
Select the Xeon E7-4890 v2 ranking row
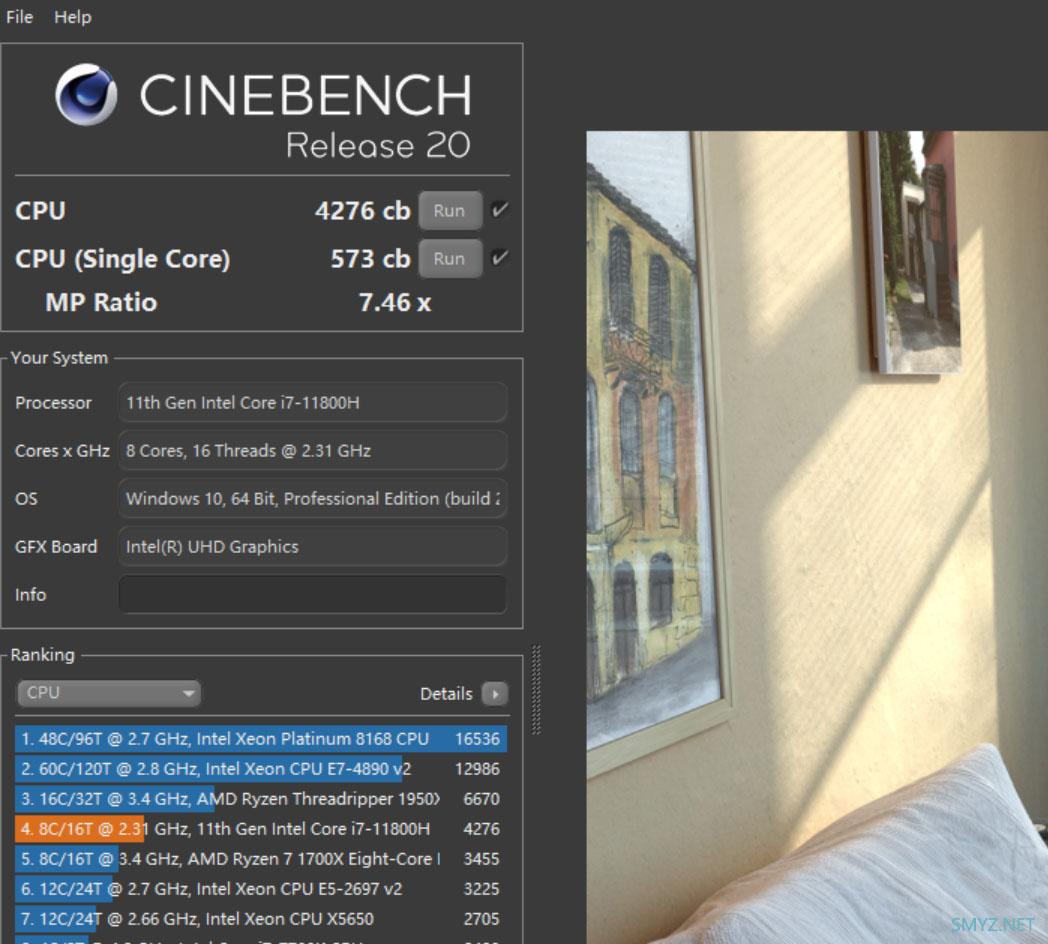(x=260, y=769)
